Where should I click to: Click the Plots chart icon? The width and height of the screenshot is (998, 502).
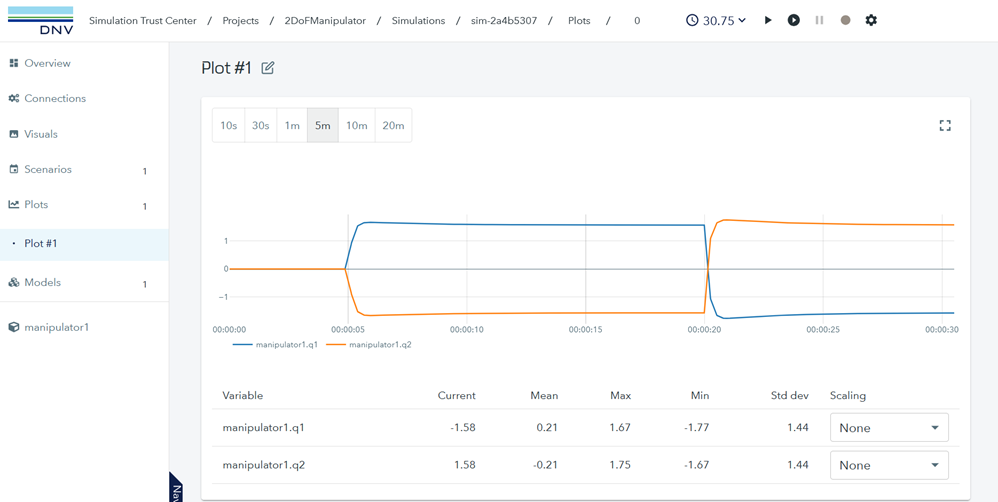13,205
